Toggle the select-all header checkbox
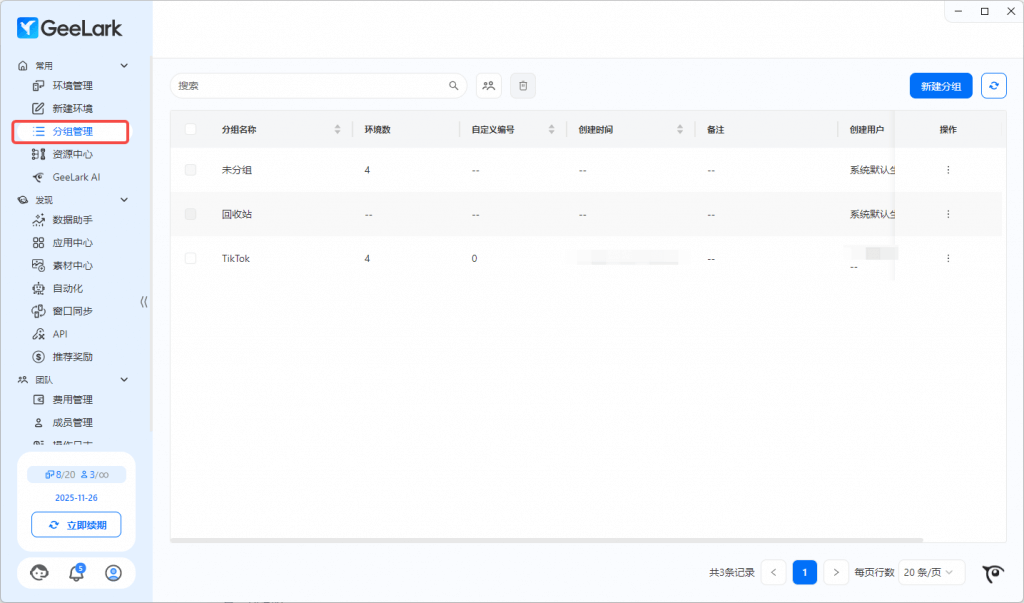Viewport: 1024px width, 603px height. pos(191,129)
